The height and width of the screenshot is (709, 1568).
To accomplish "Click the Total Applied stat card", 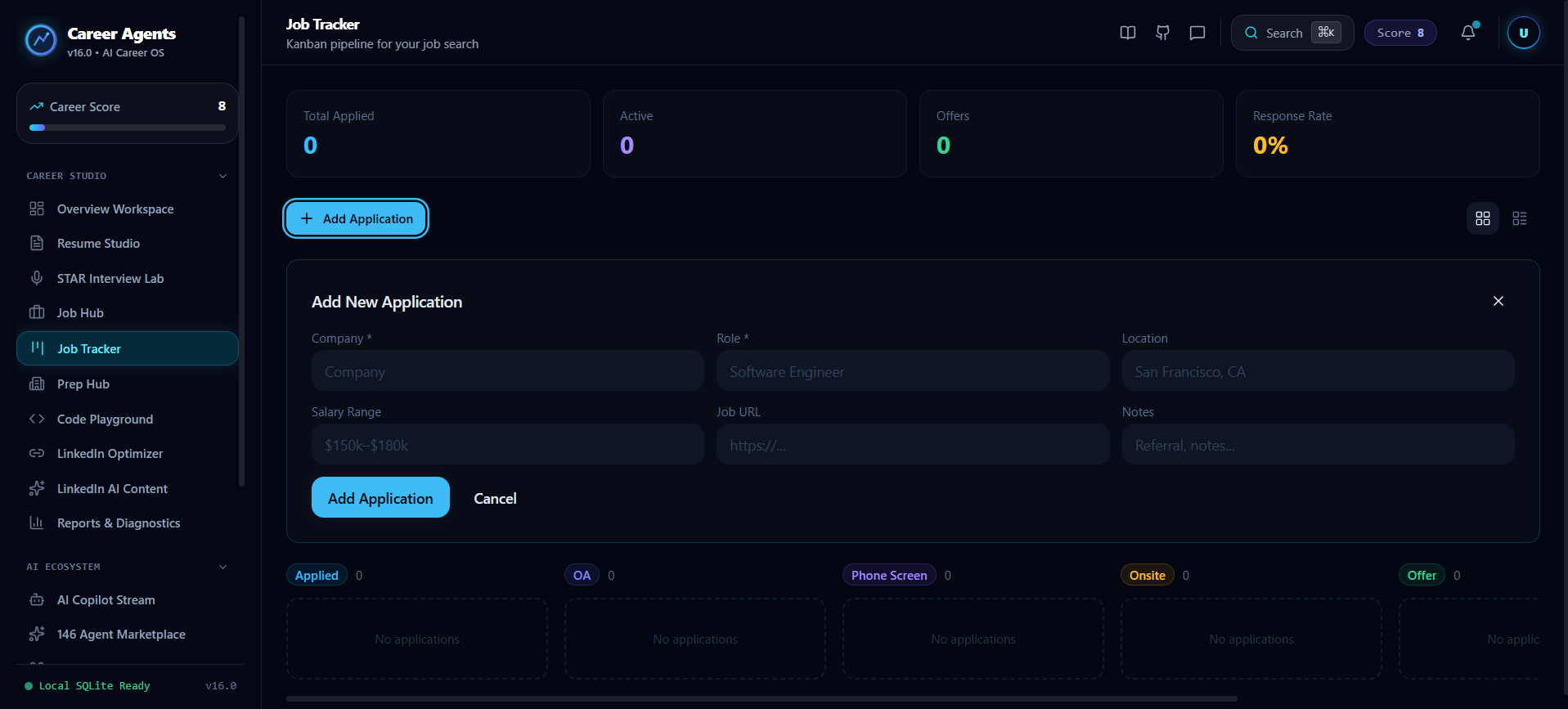I will pyautogui.click(x=438, y=133).
